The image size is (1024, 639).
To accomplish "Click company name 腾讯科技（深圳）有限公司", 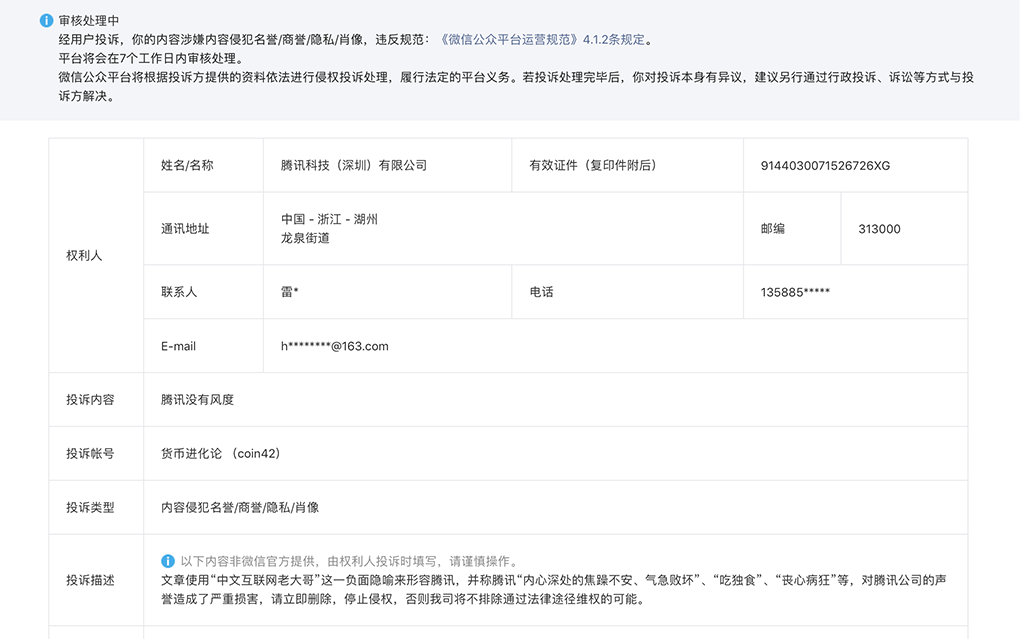I will [x=354, y=166].
